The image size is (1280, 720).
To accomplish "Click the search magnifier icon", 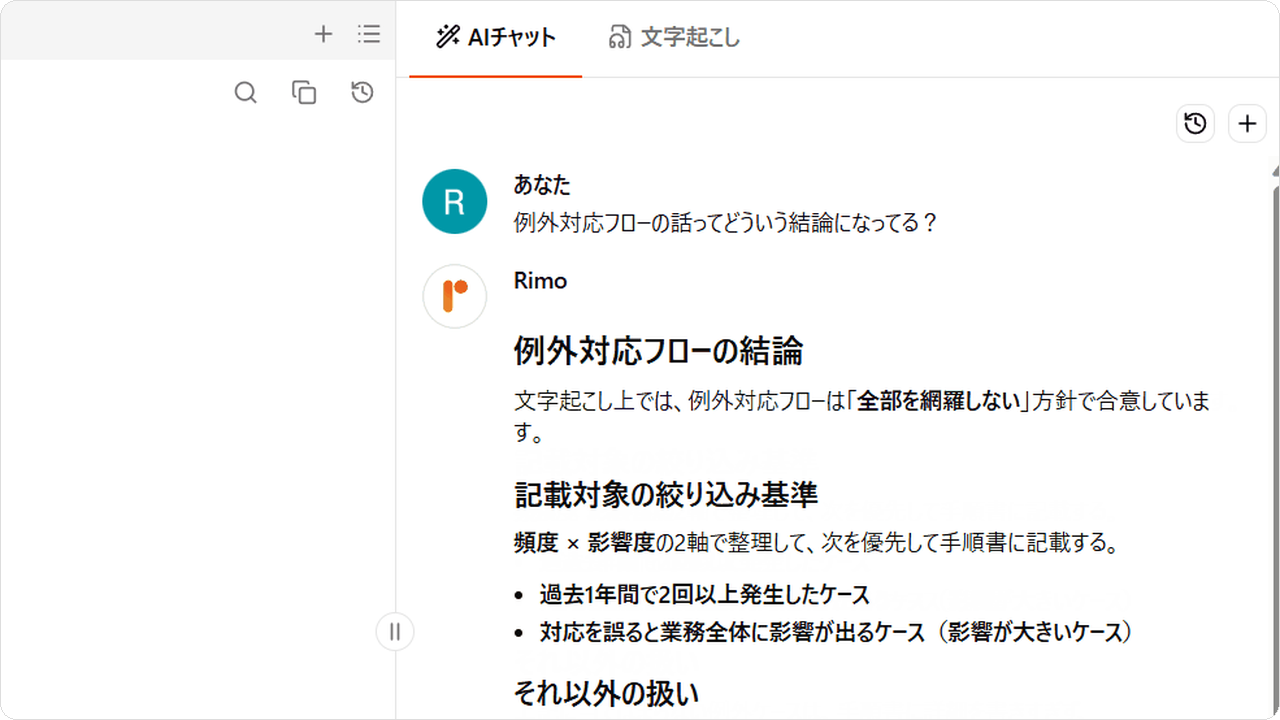I will [x=246, y=93].
